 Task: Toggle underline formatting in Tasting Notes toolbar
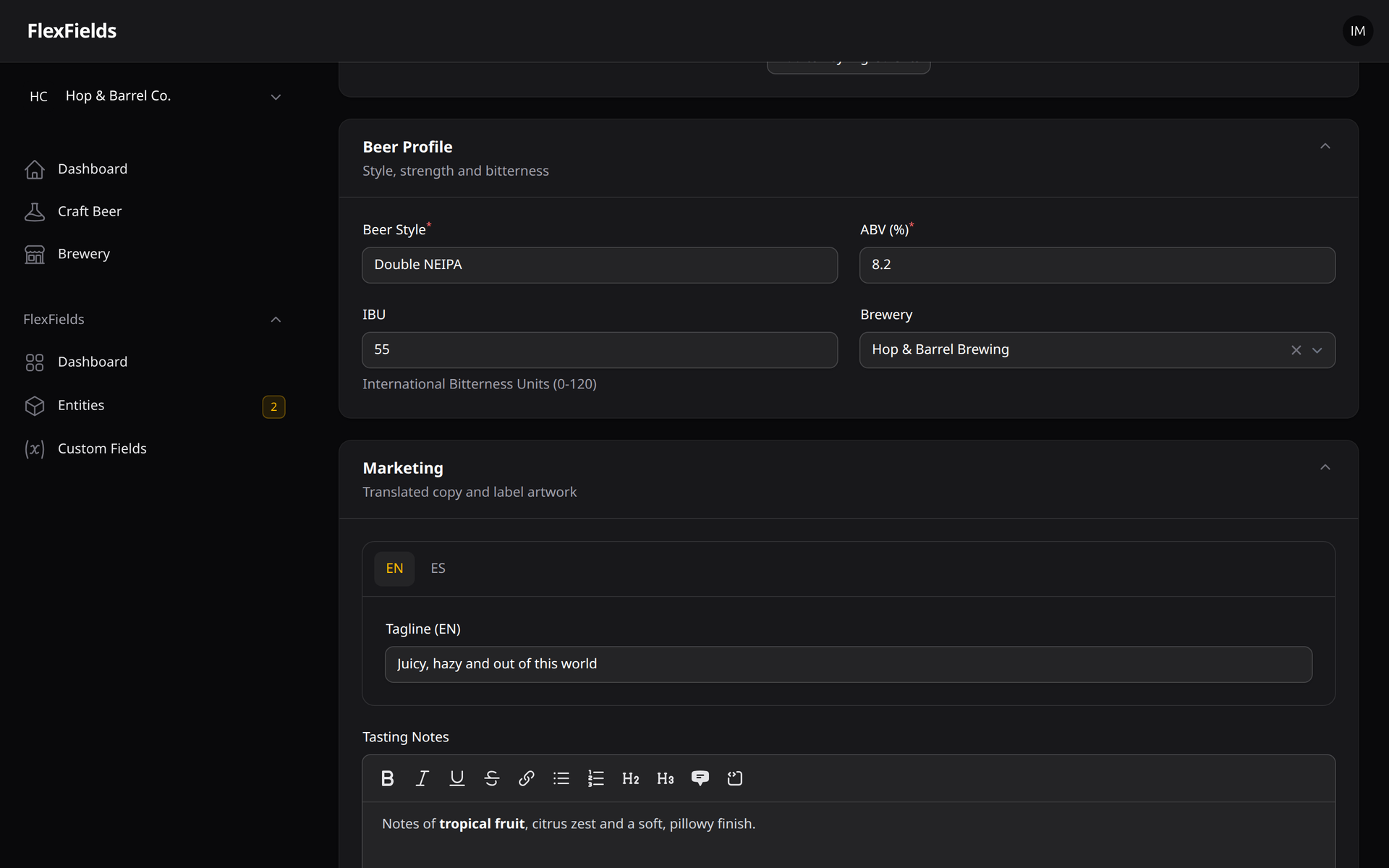(456, 778)
